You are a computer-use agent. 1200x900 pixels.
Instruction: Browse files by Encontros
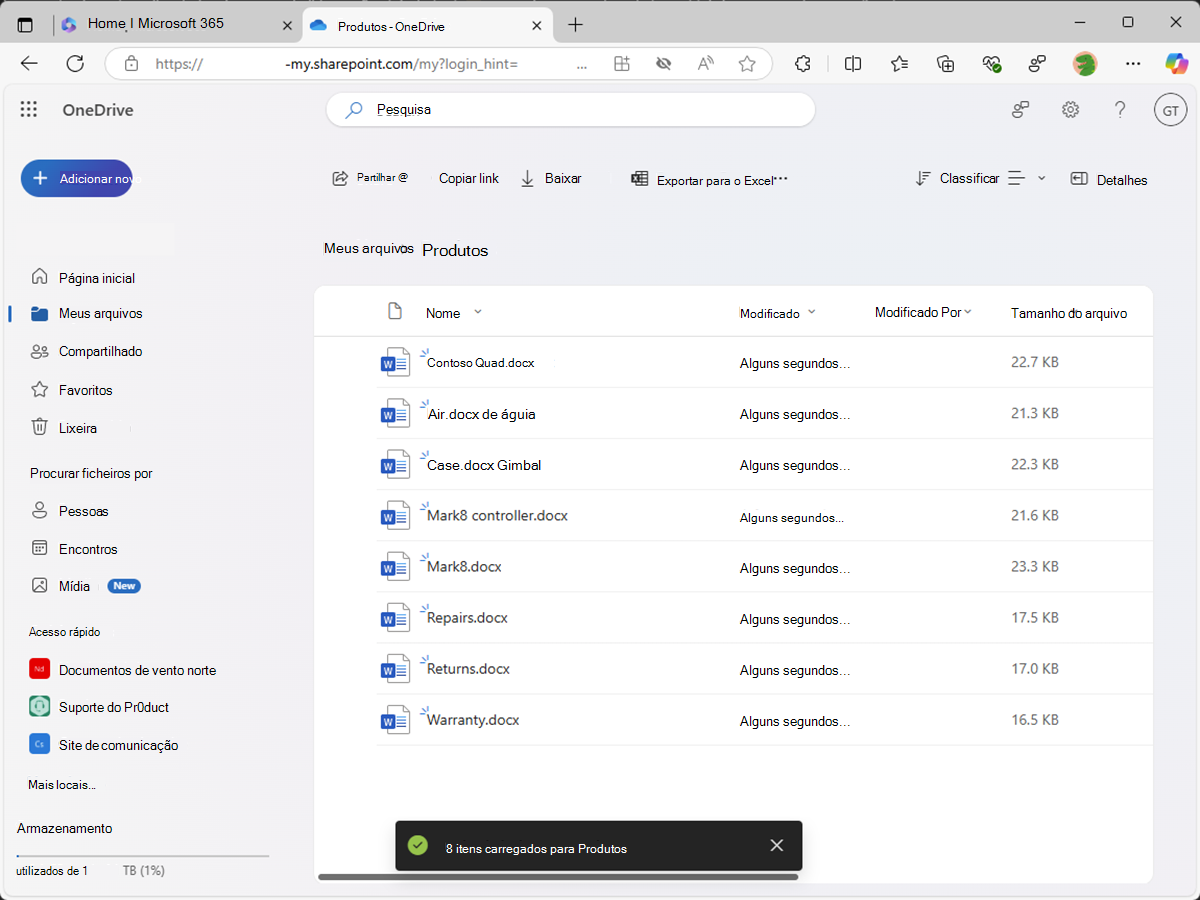88,549
